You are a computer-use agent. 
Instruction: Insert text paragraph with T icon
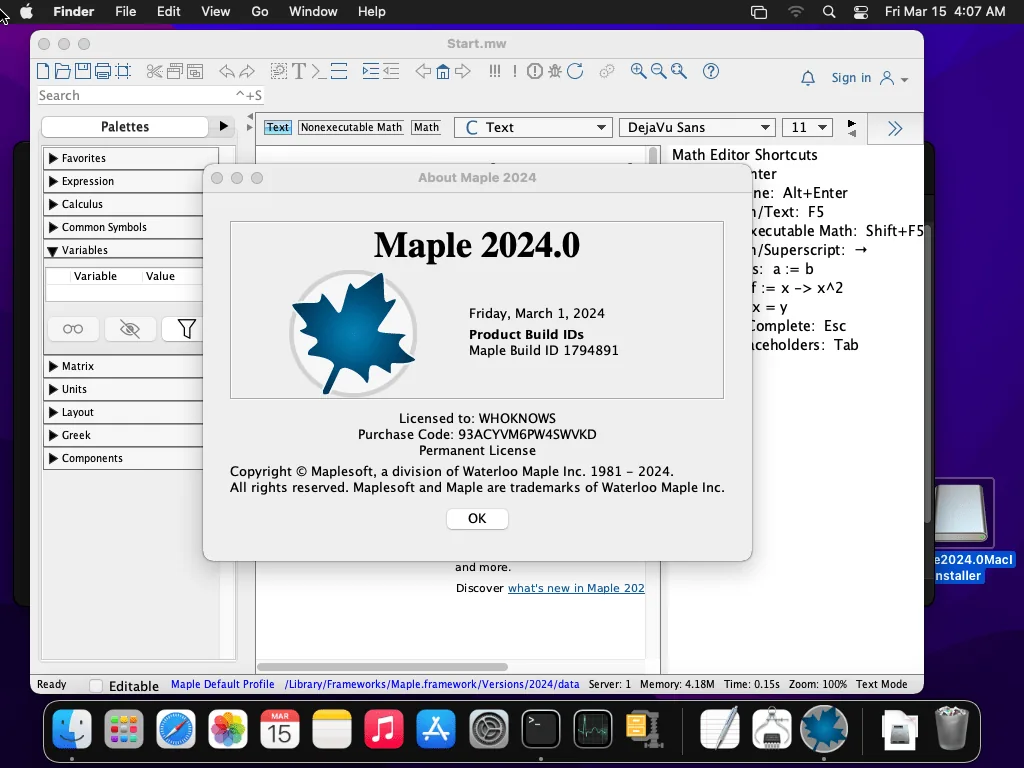[x=299, y=71]
